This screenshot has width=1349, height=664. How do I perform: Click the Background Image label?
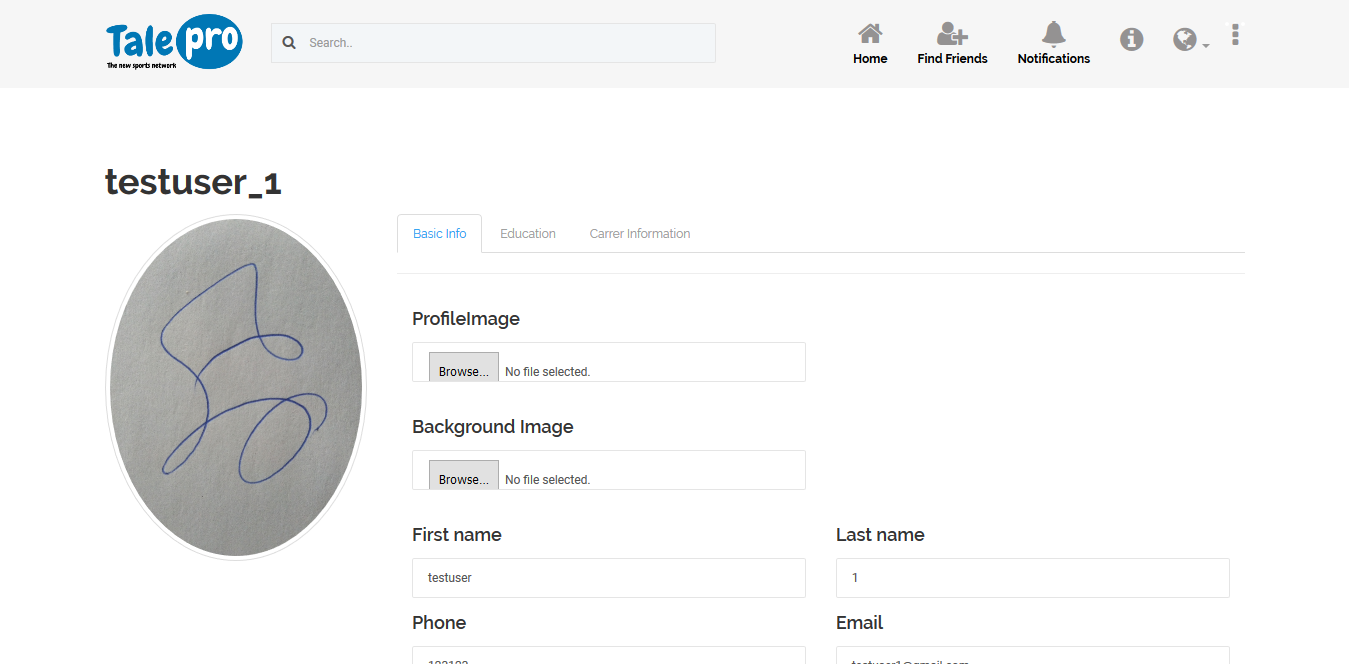pos(493,427)
